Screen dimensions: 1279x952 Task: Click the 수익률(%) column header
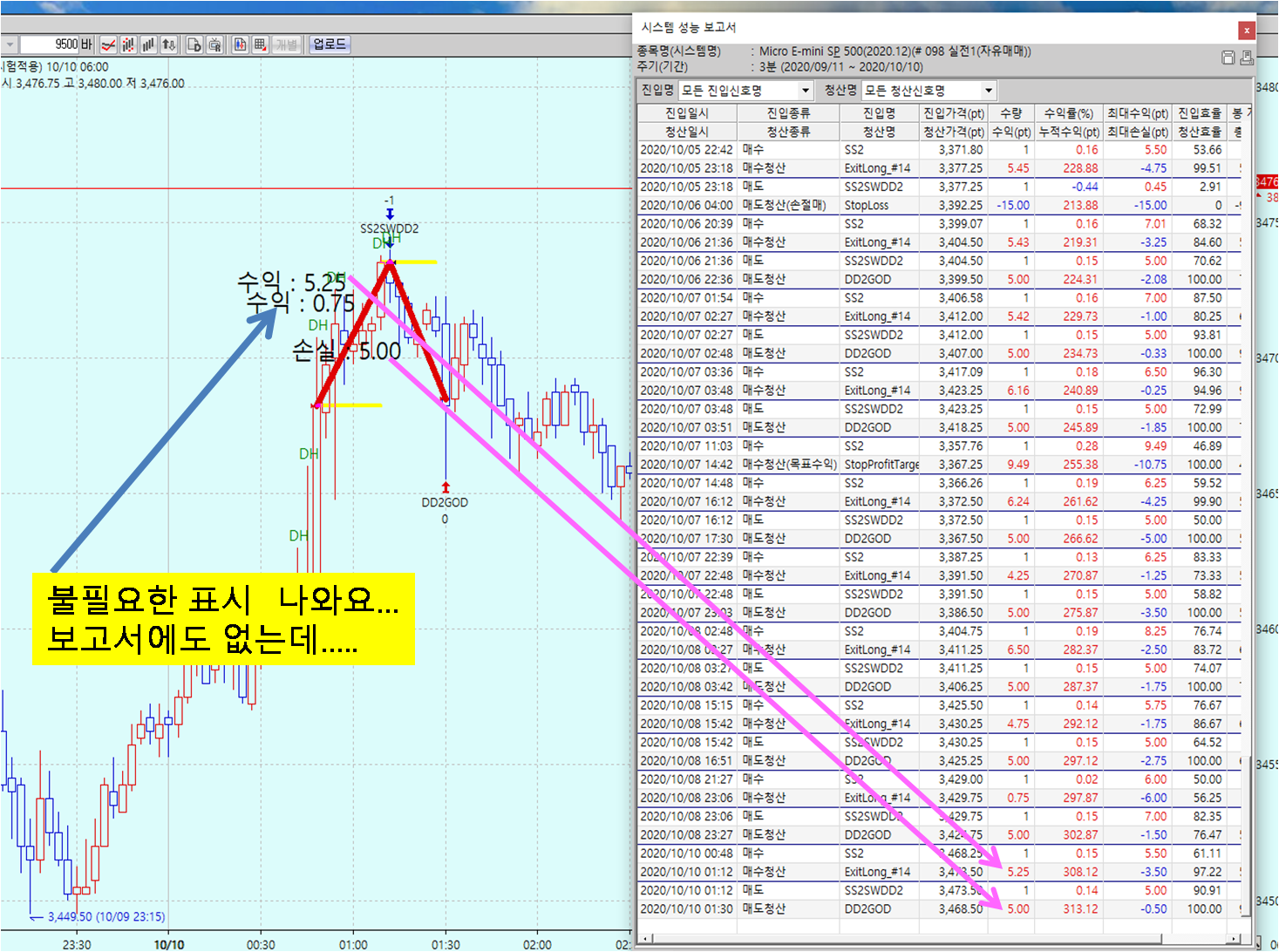click(x=1068, y=113)
